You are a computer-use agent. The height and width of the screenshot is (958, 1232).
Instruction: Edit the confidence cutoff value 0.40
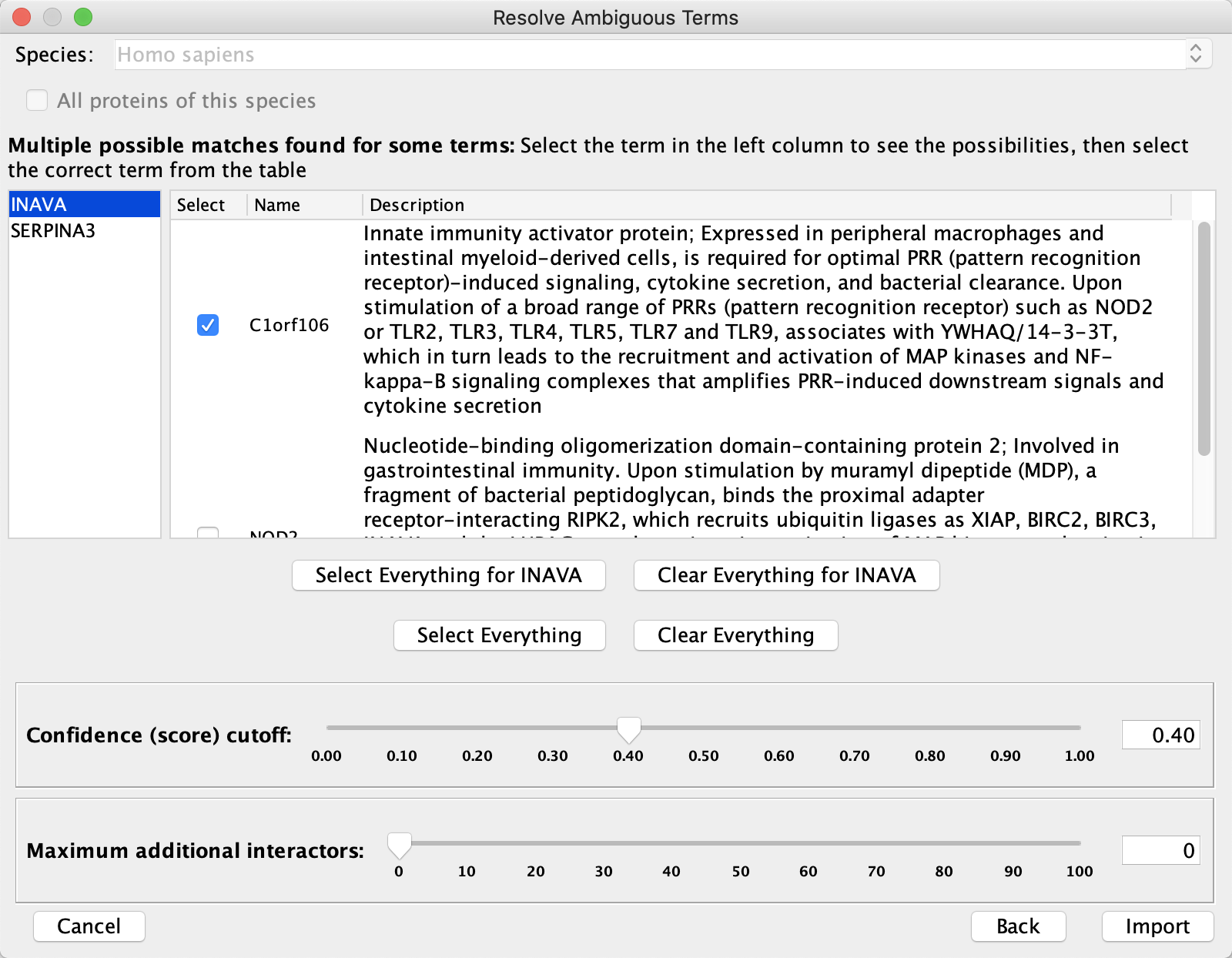tap(1160, 734)
